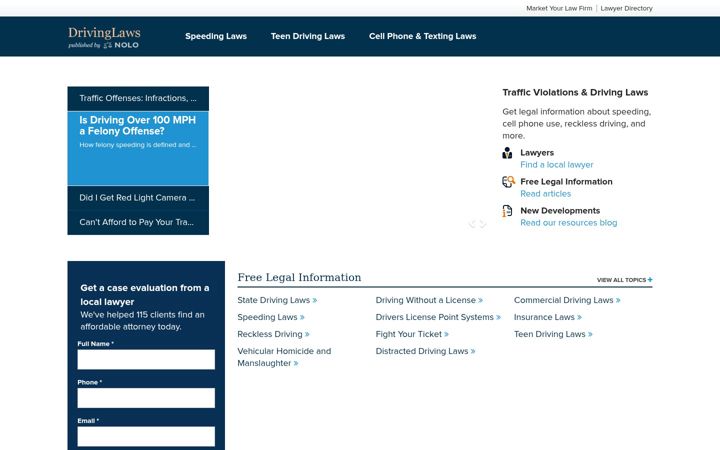Open Vehicular Homicide and Manslaughter topic
This screenshot has height=450, width=720.
click(x=284, y=357)
